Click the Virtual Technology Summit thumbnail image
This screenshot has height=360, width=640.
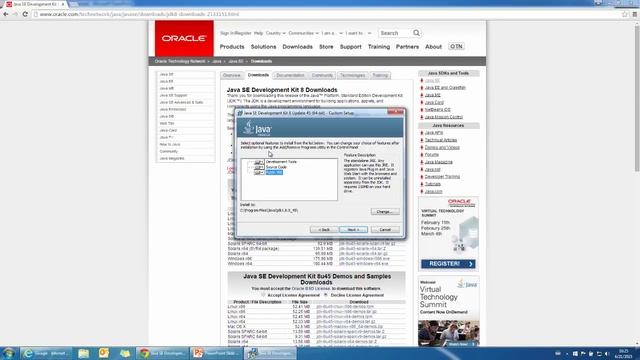[x=448, y=333]
